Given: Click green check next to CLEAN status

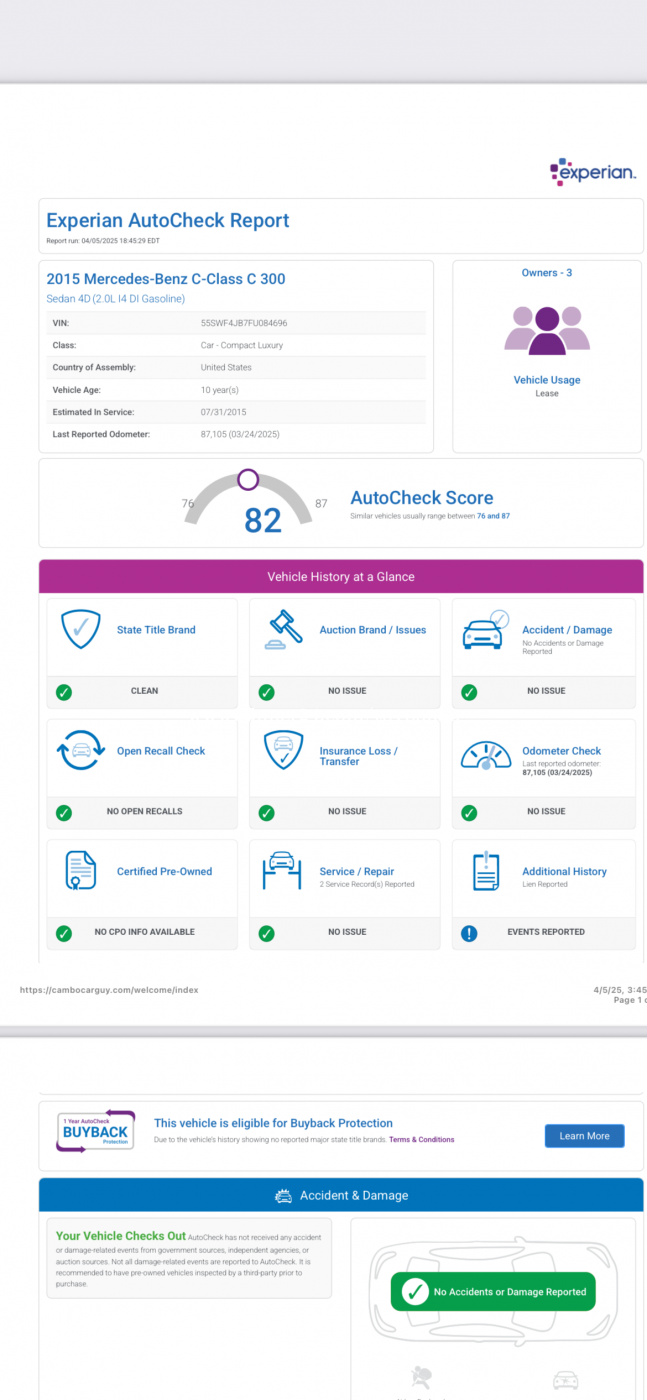Looking at the screenshot, I should pos(64,692).
